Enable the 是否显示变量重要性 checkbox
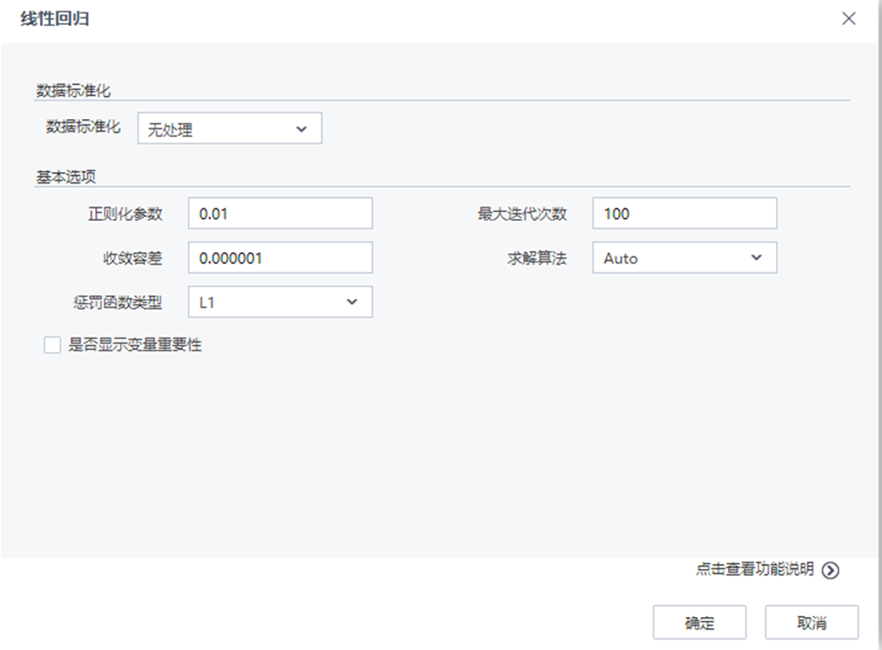The height and width of the screenshot is (650, 882). pos(52,345)
